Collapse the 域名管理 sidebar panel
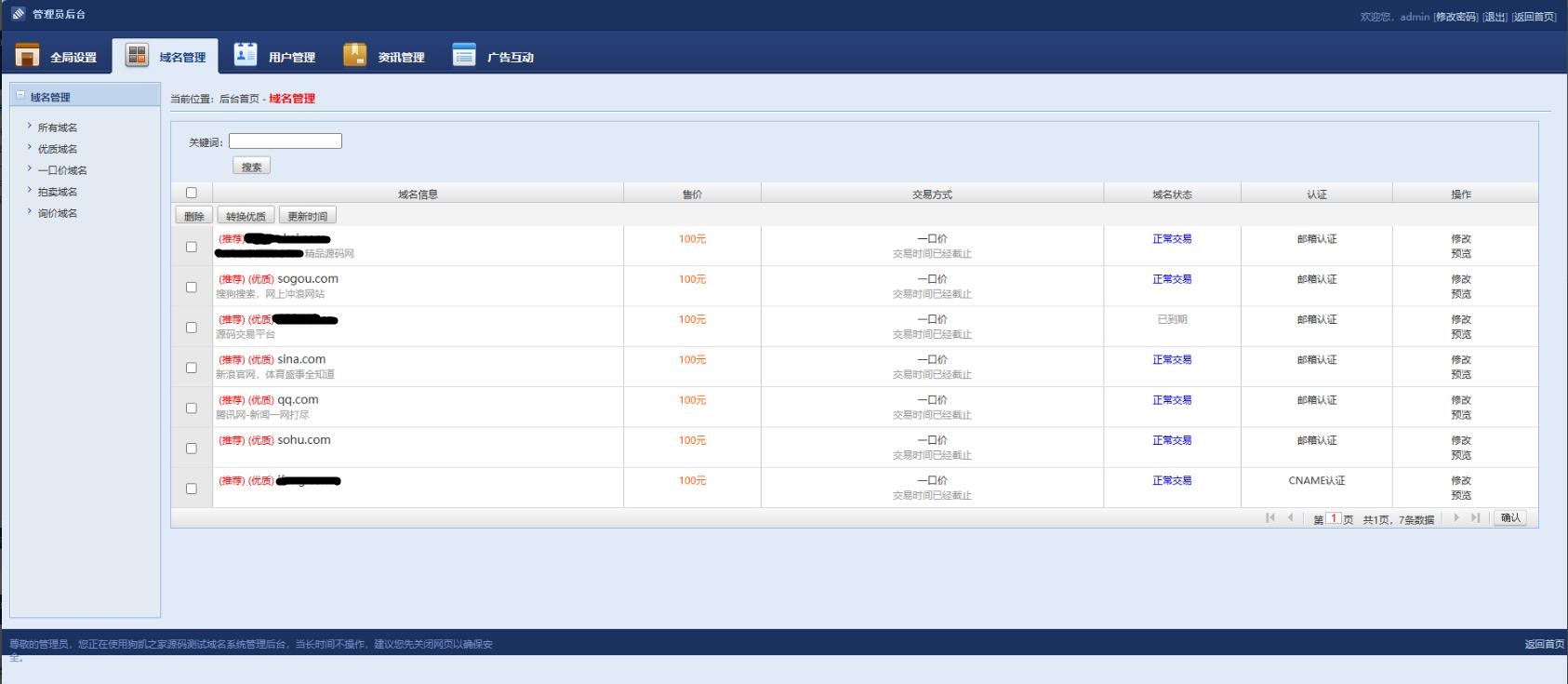The width and height of the screenshot is (1568, 684). [x=20, y=96]
